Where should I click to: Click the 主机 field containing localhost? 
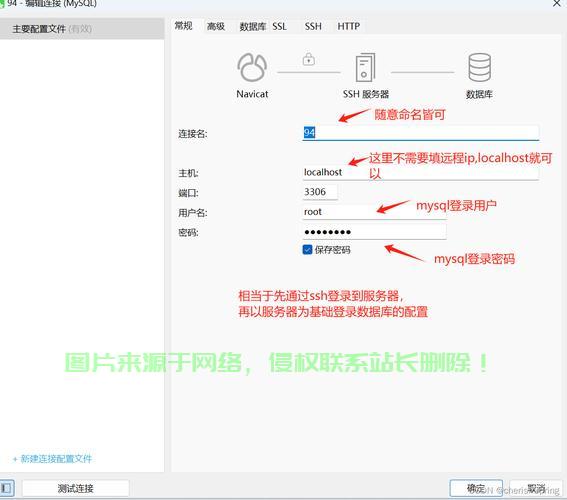(x=421, y=172)
